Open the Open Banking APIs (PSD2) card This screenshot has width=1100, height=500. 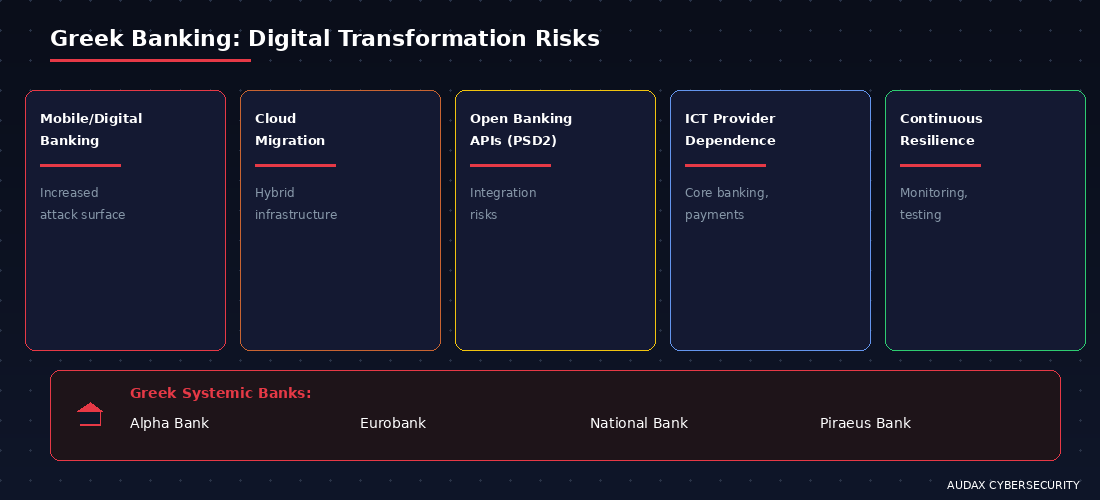point(556,220)
